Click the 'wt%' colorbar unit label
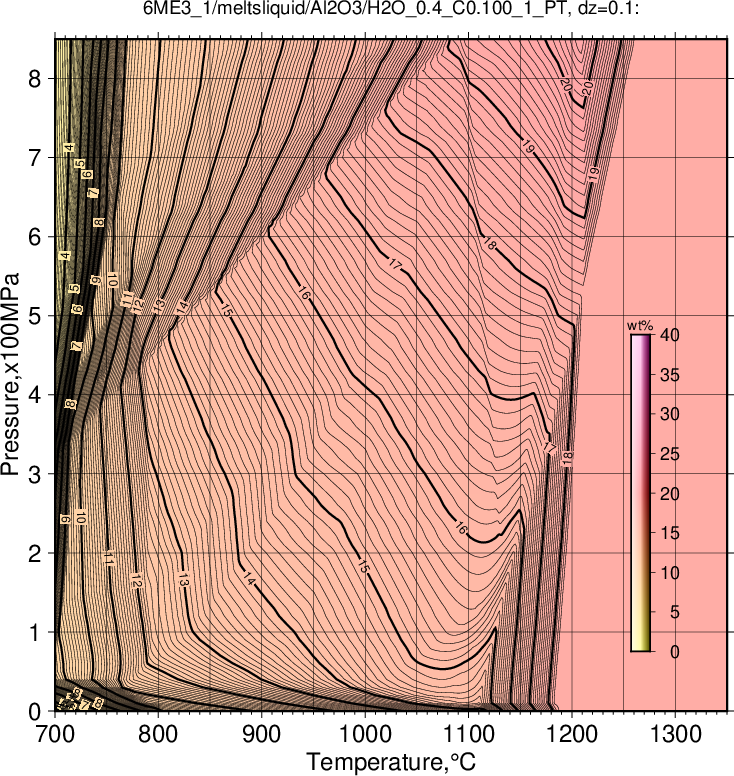Screen dimensions: 734x776 tap(640, 326)
